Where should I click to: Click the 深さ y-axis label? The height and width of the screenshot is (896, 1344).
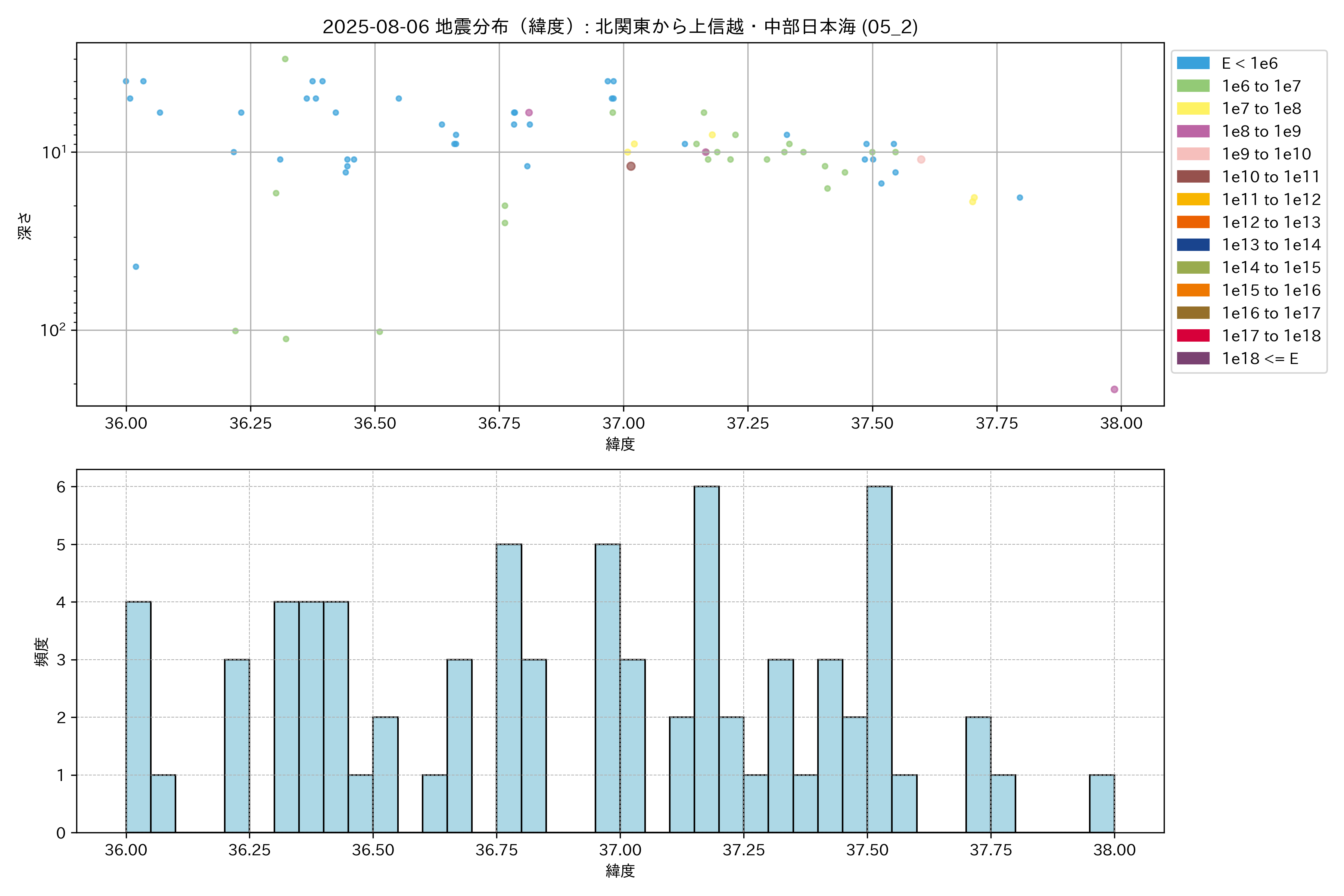pos(25,226)
